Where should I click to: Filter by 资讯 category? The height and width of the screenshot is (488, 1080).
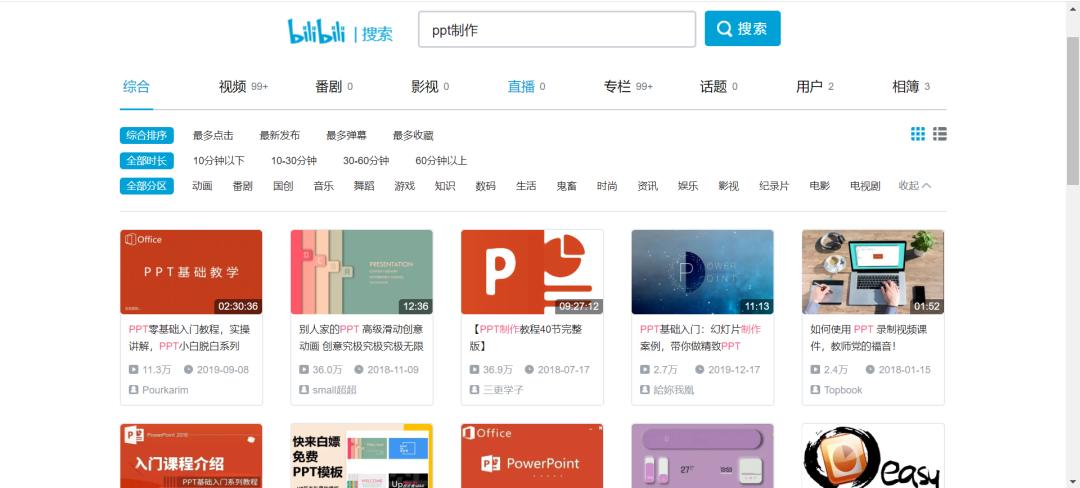(x=647, y=186)
